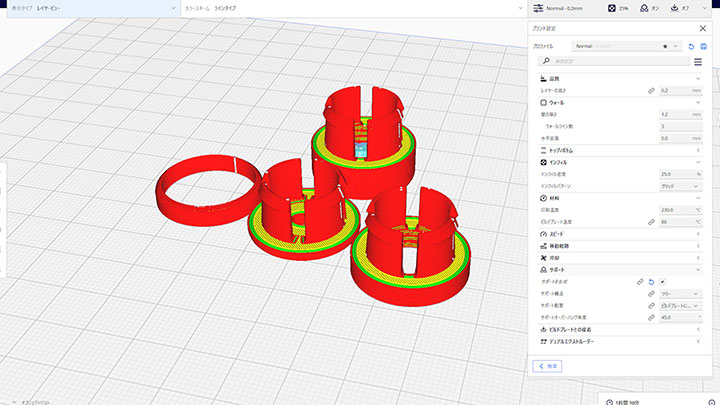This screenshot has height=405, width=720.
Task: Click the infill 25% icon in top bar
Action: pyautogui.click(x=612, y=8)
